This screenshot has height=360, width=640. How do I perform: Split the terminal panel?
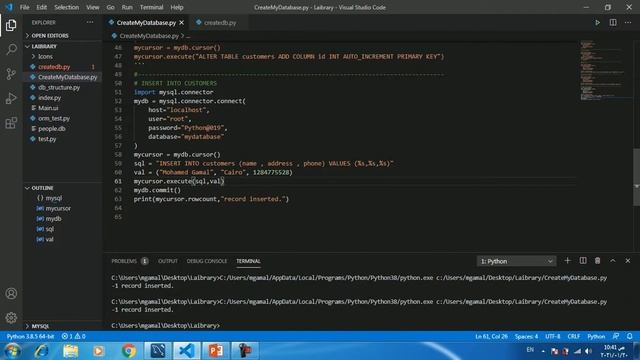[583, 261]
